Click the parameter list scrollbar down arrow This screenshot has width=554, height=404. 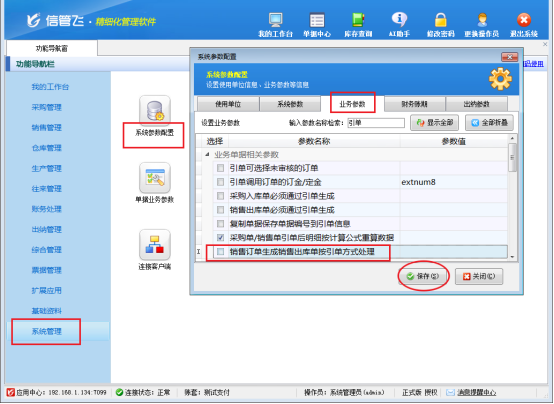[x=512, y=257]
